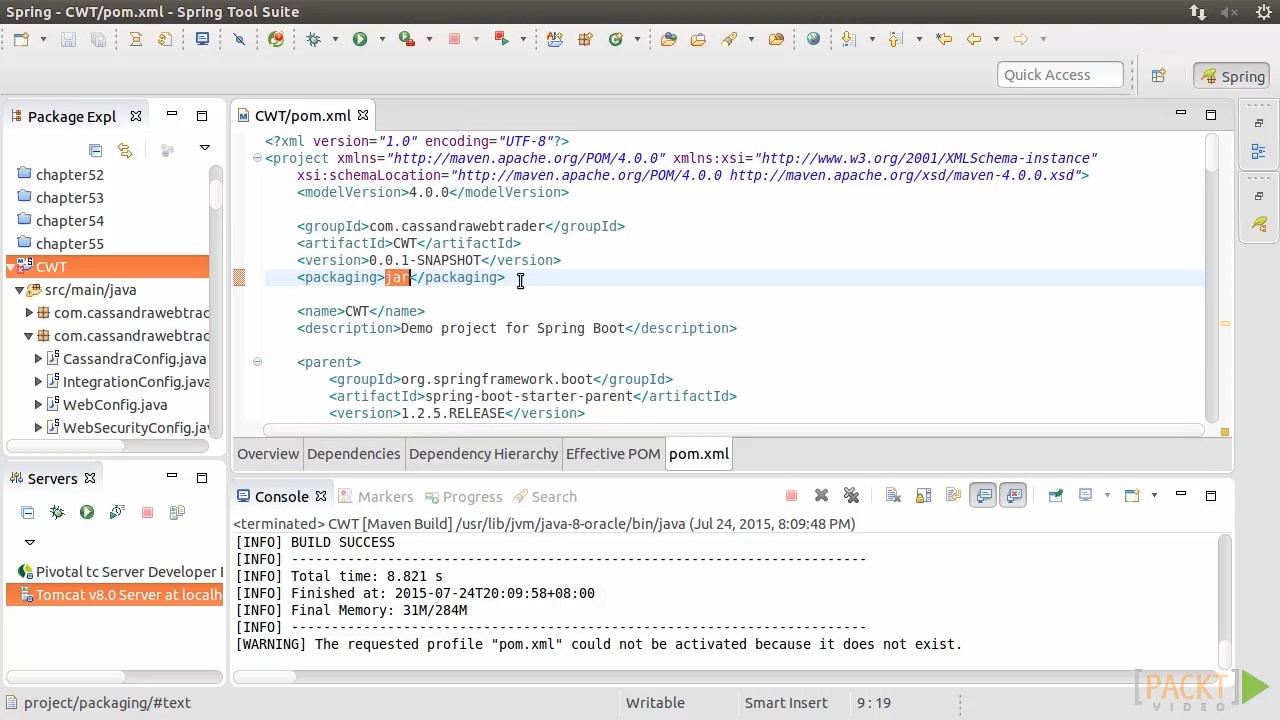Click the Open Perspective icon

point(1158,76)
